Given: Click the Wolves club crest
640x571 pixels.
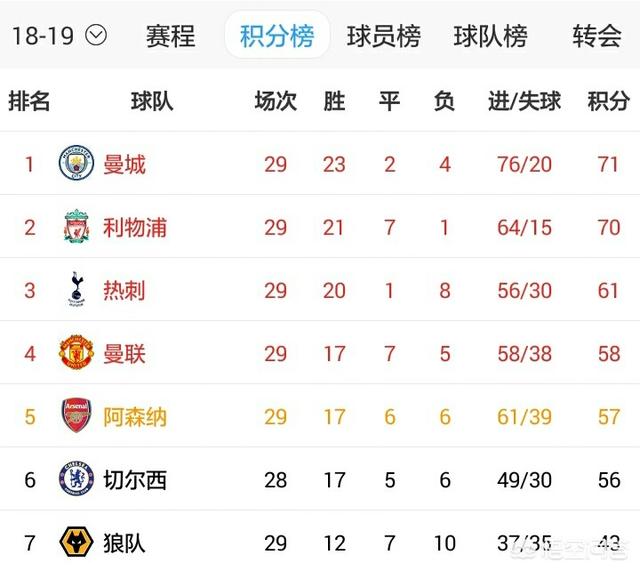Looking at the screenshot, I should (76, 543).
